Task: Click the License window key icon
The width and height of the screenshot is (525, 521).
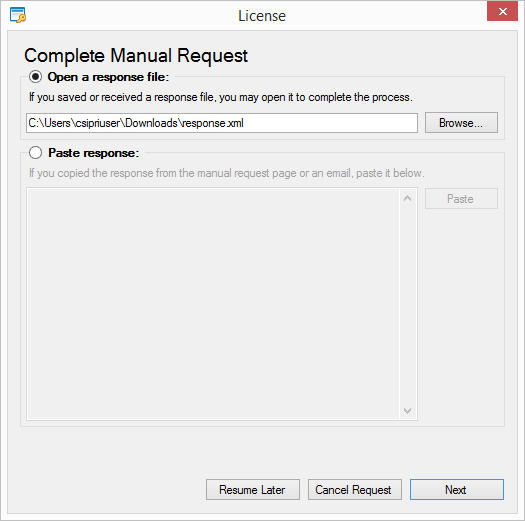Action: pos(18,15)
